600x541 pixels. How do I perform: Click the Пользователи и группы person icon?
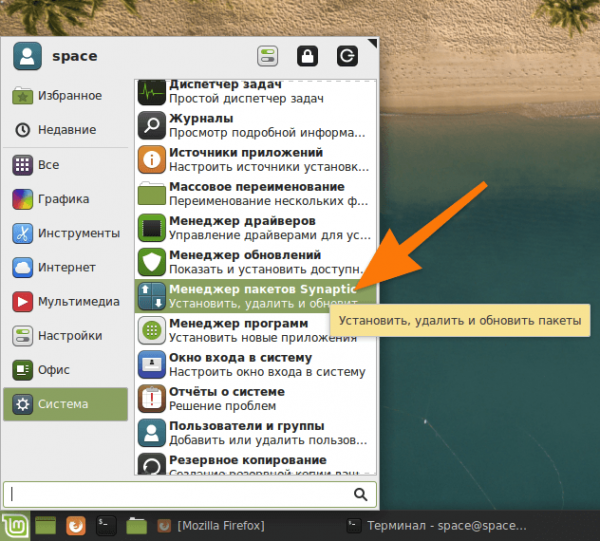pos(152,433)
